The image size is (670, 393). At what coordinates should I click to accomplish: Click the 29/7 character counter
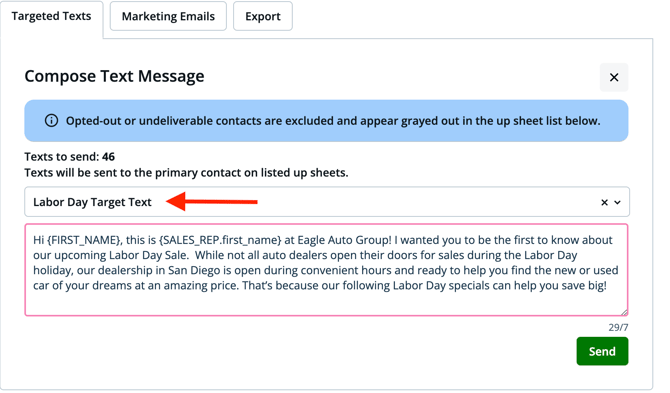pyautogui.click(x=618, y=328)
